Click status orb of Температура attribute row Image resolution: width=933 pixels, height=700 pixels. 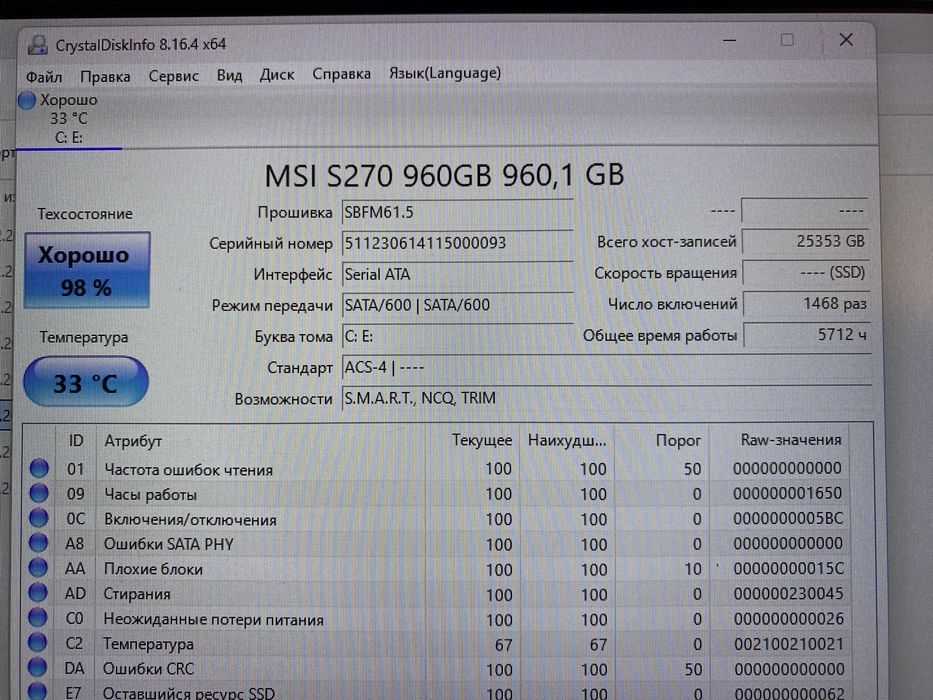[37, 643]
